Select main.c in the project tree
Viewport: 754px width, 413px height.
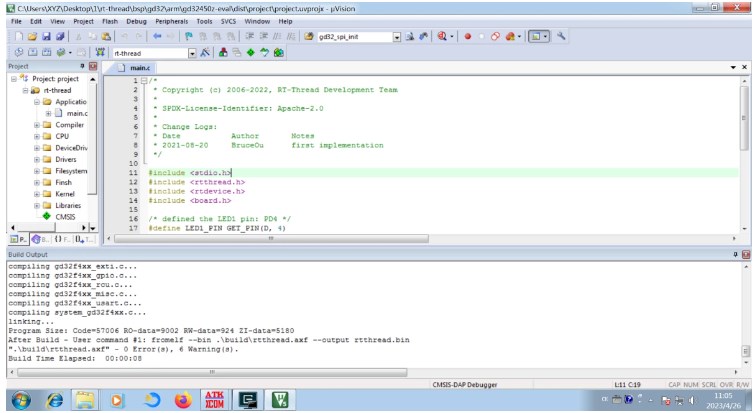(76, 113)
